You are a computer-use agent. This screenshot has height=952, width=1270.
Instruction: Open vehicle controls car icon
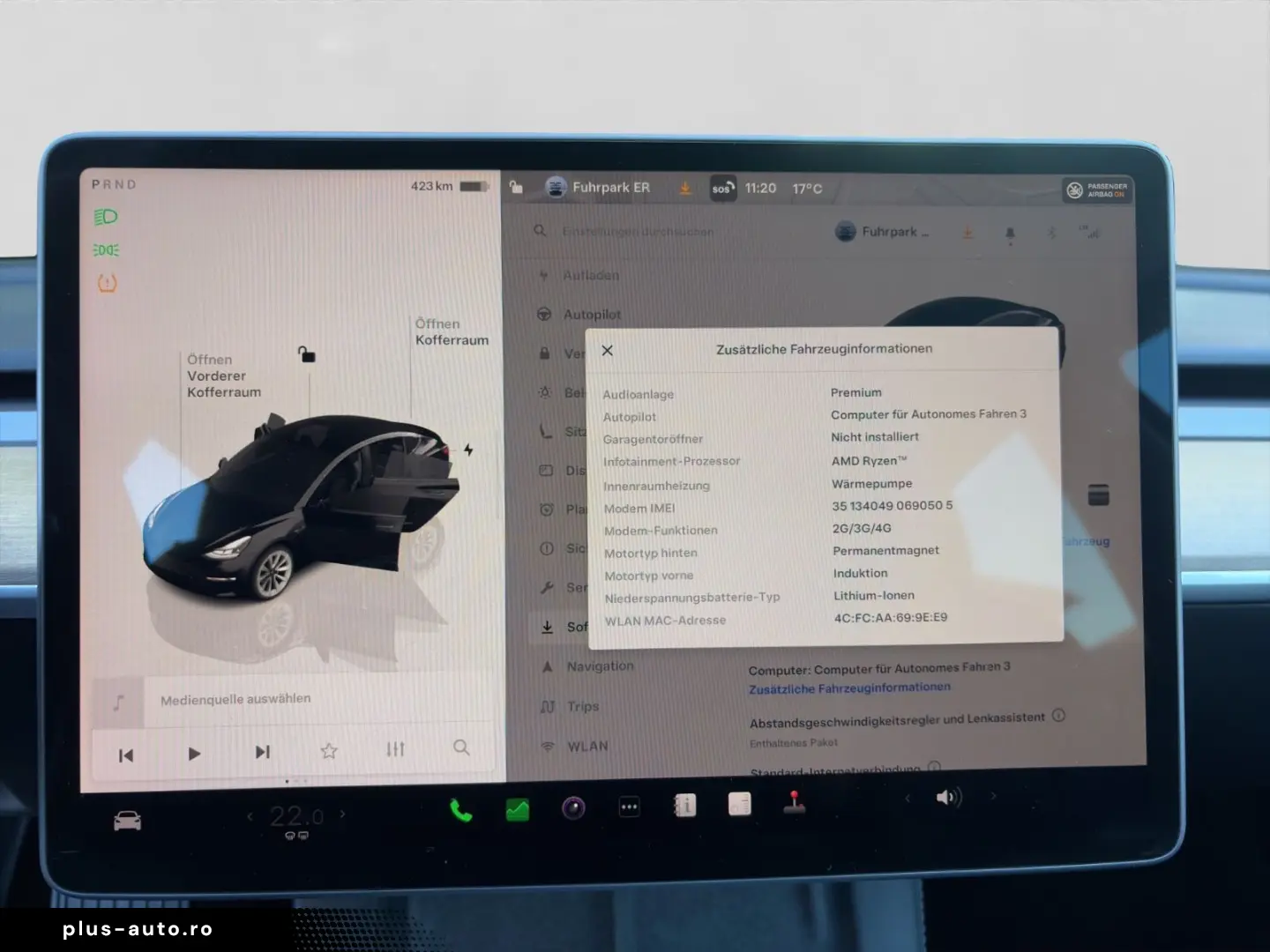[127, 822]
